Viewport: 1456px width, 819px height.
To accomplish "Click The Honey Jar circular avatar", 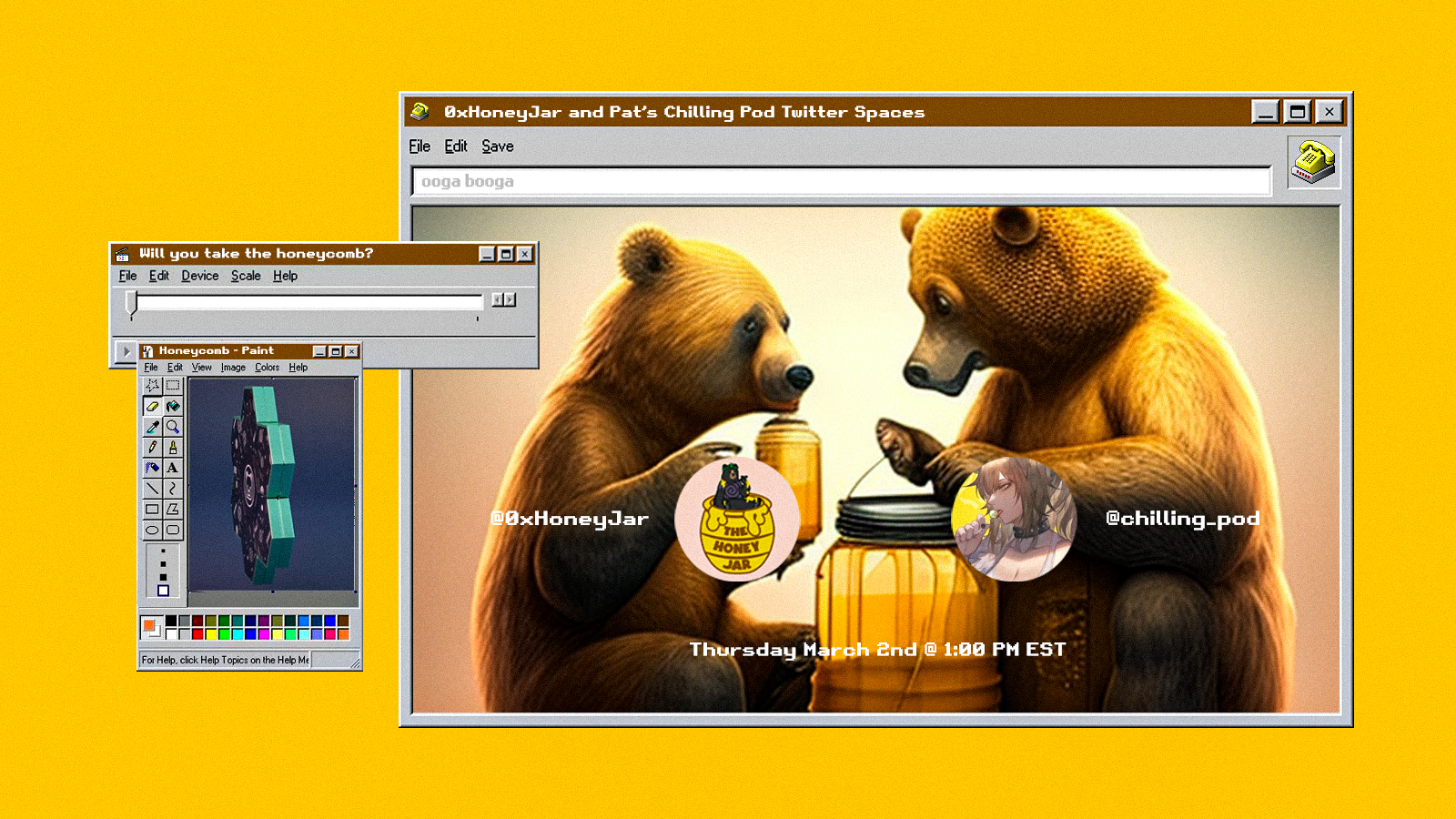I will tap(737, 520).
